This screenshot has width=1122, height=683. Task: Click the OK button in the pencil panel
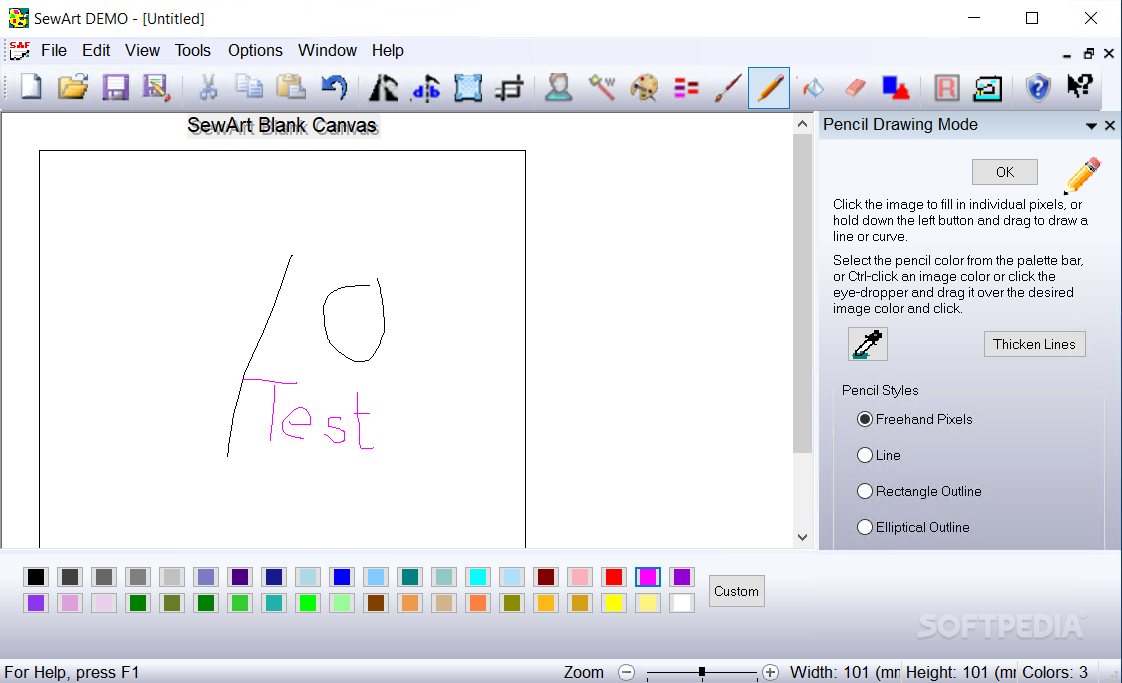point(1005,172)
